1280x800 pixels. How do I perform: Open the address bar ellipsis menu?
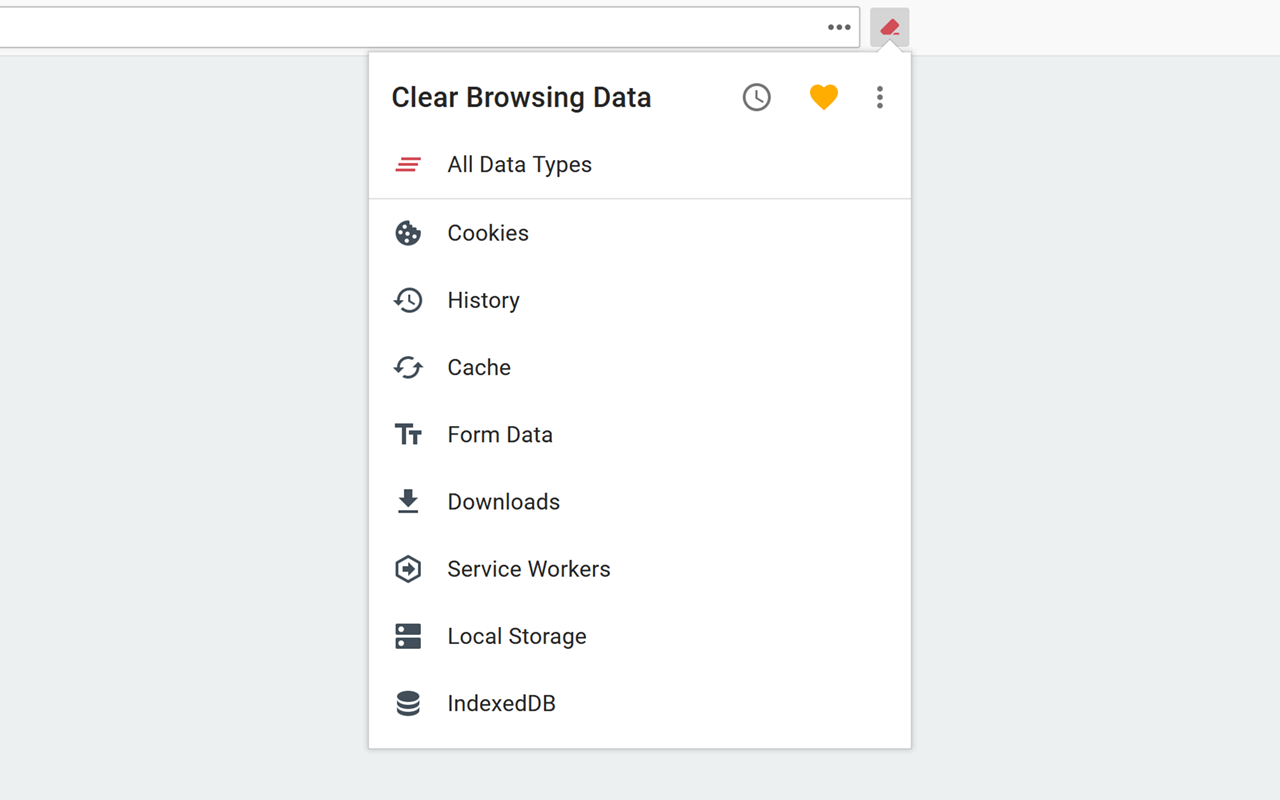coord(839,28)
